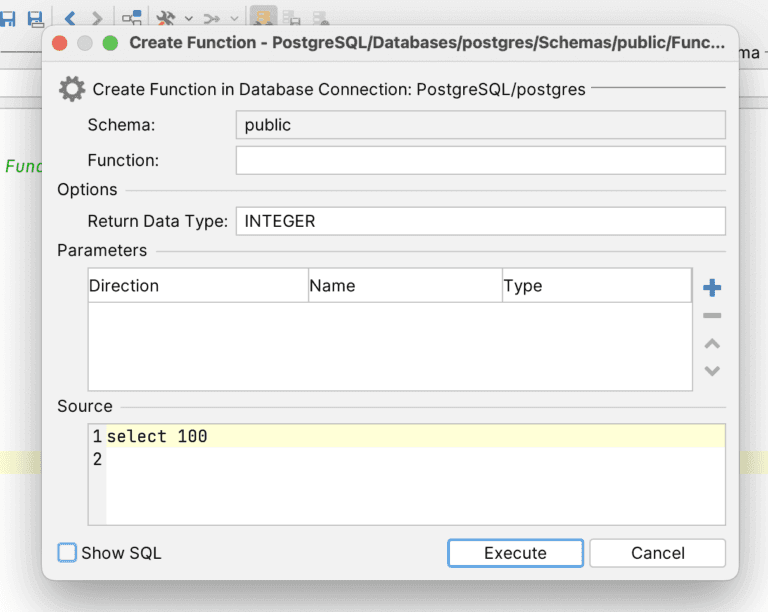Click the Execute button
This screenshot has height=612, width=768.
click(515, 553)
